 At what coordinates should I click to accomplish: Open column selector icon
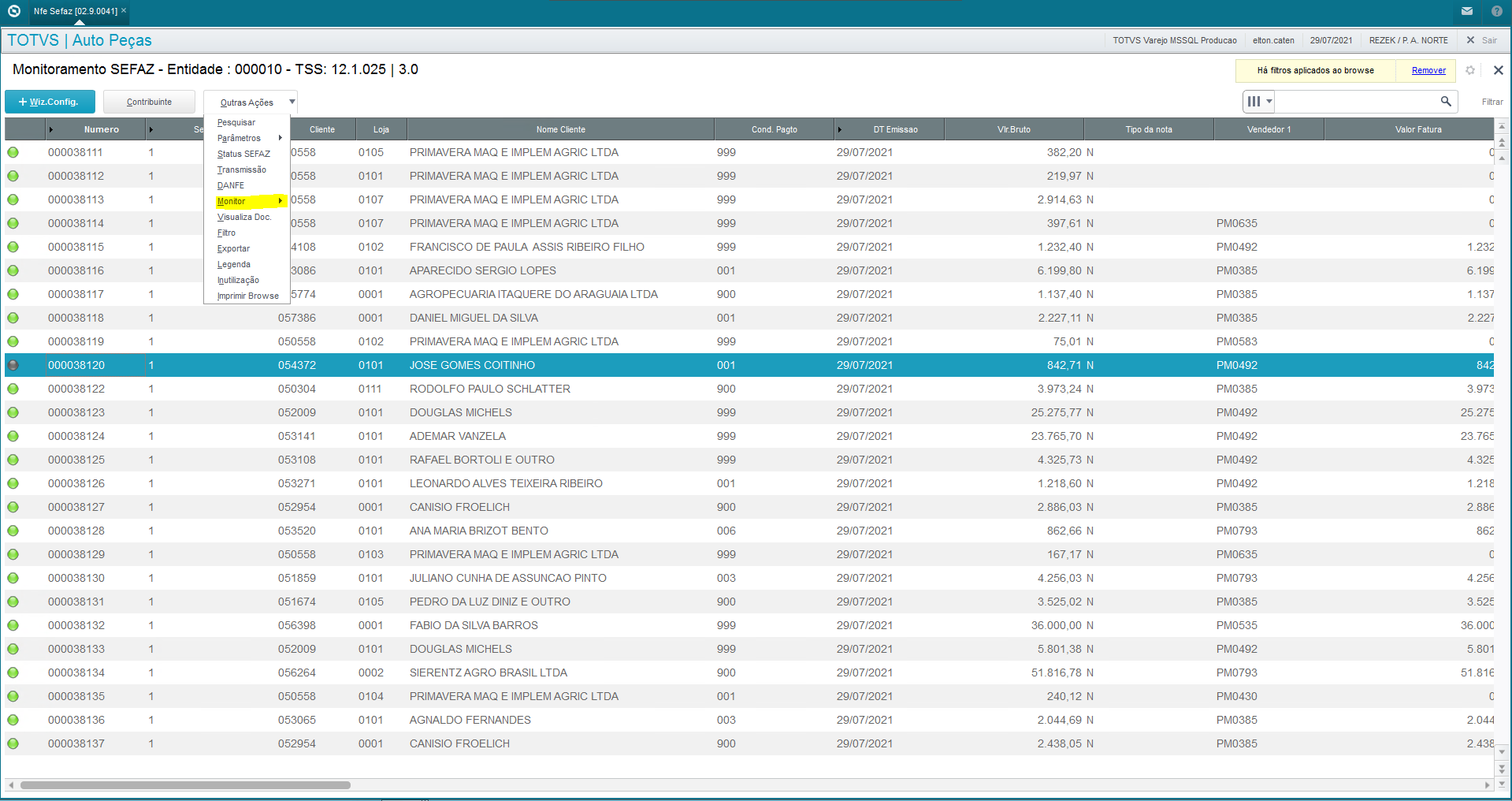pyautogui.click(x=1259, y=101)
